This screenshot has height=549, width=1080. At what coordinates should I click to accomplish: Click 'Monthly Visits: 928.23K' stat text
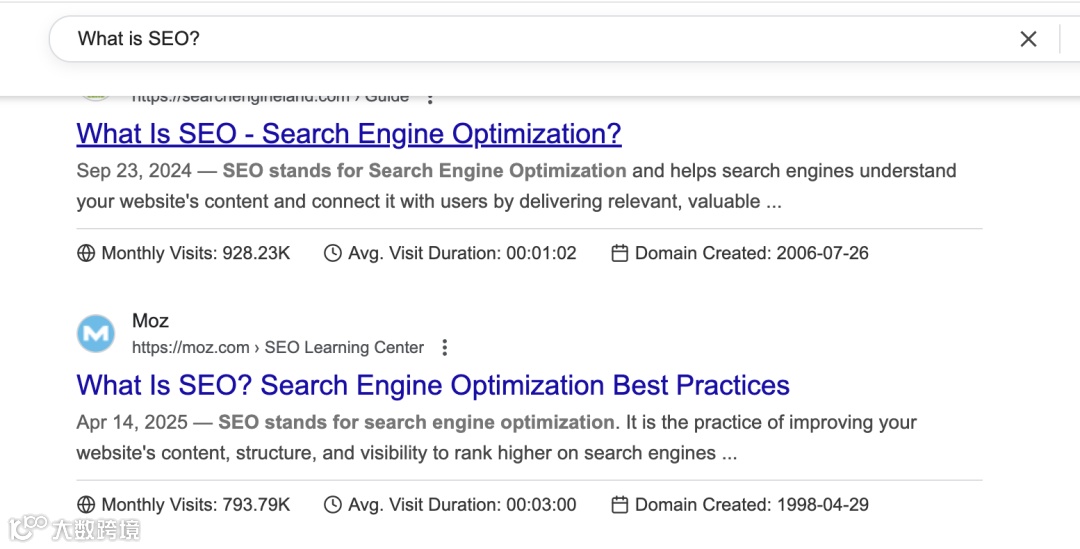click(196, 253)
